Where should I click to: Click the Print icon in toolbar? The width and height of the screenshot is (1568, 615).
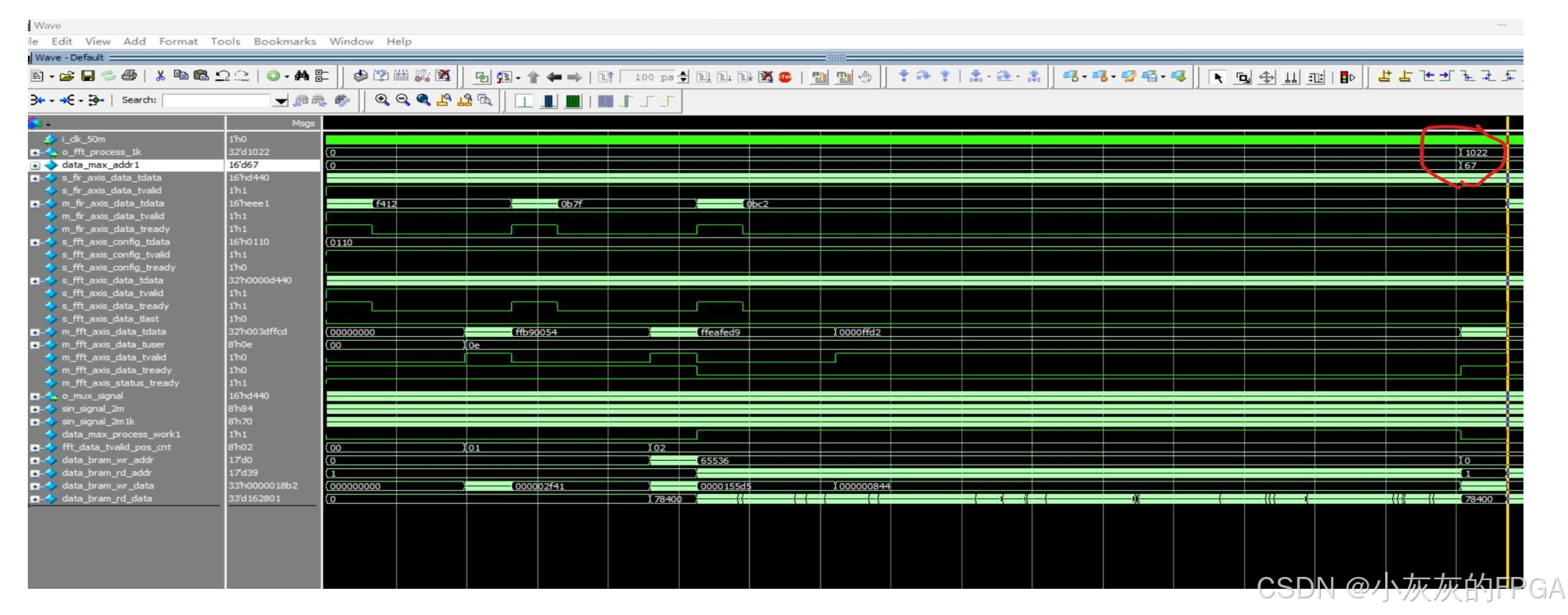pos(129,76)
